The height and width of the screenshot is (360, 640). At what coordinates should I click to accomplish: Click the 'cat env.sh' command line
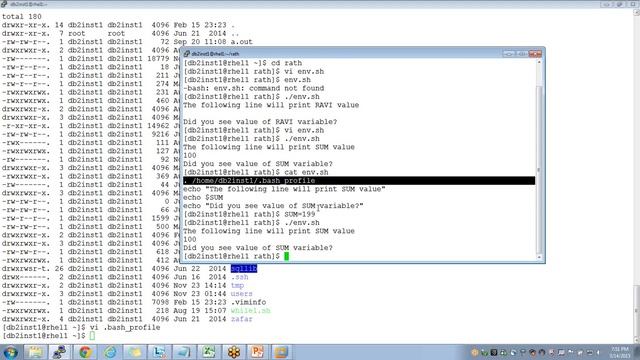pyautogui.click(x=256, y=172)
